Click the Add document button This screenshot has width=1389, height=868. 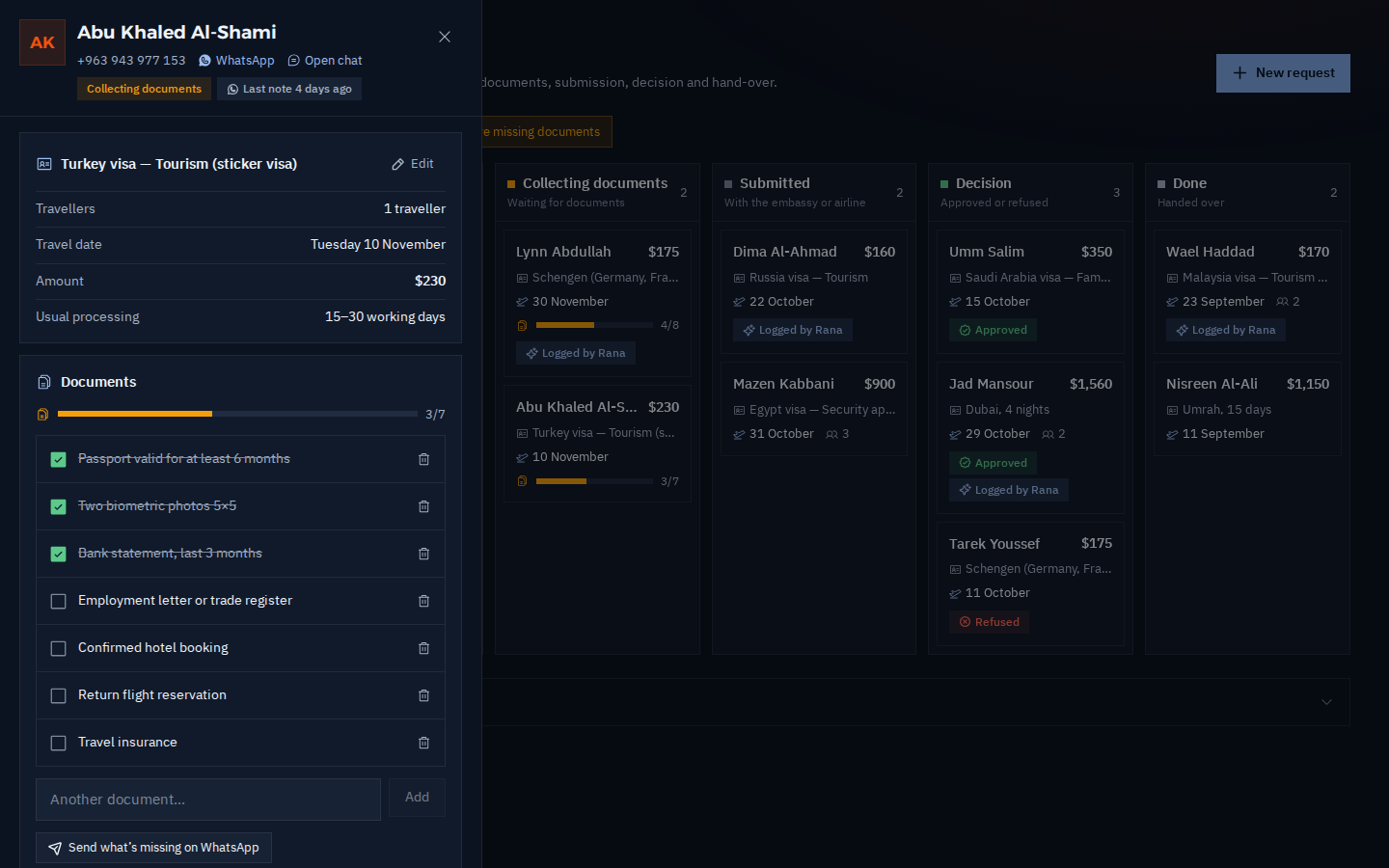[417, 798]
